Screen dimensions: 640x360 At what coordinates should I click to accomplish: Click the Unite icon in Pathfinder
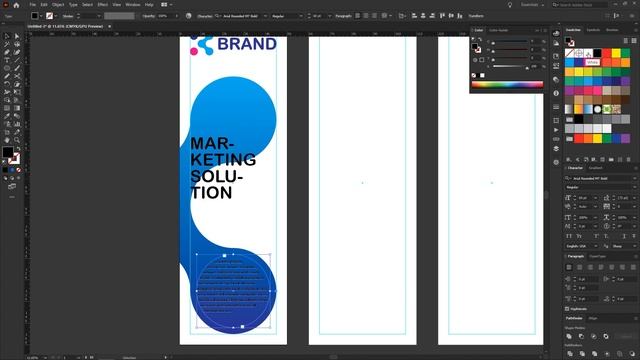(x=569, y=336)
